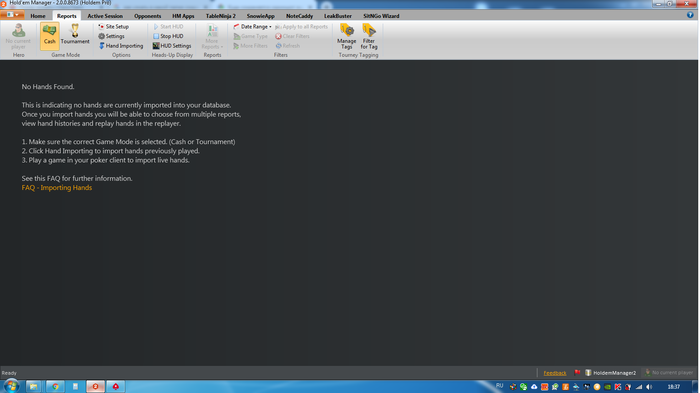Open the Active Session tab
This screenshot has height=393, width=700.
105,16
